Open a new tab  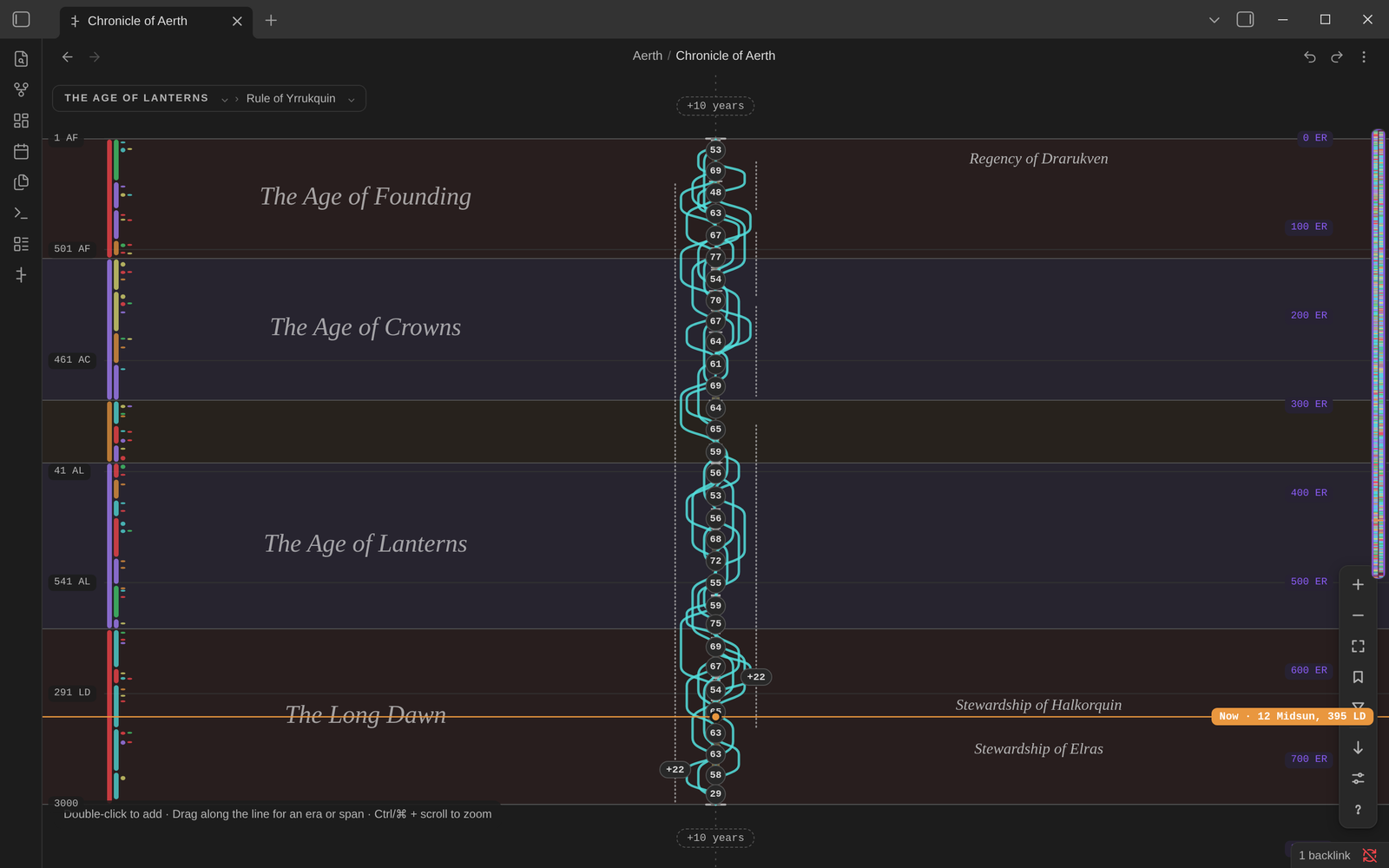(271, 20)
